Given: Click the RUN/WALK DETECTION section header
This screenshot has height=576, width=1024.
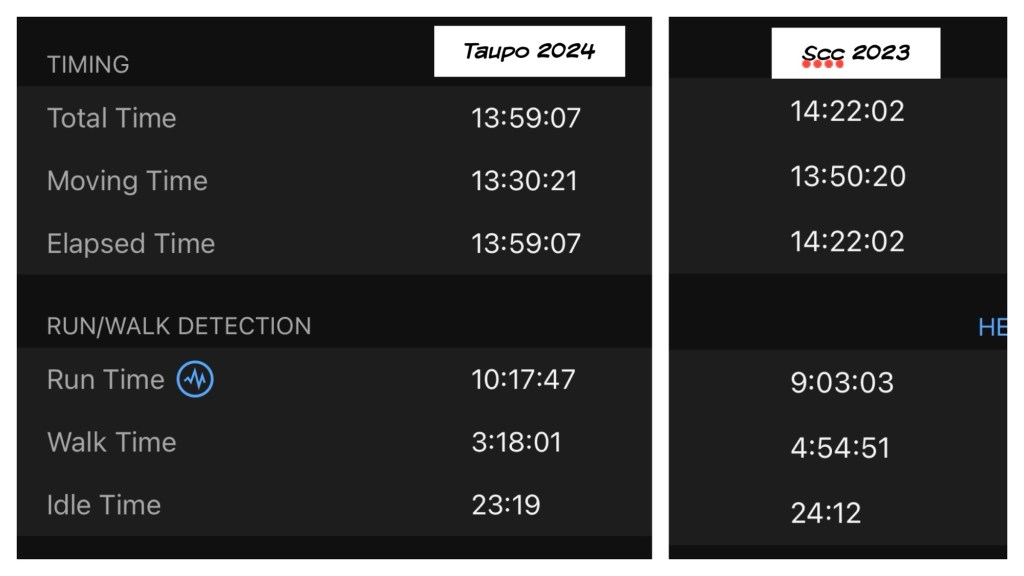Looking at the screenshot, I should click(x=179, y=326).
